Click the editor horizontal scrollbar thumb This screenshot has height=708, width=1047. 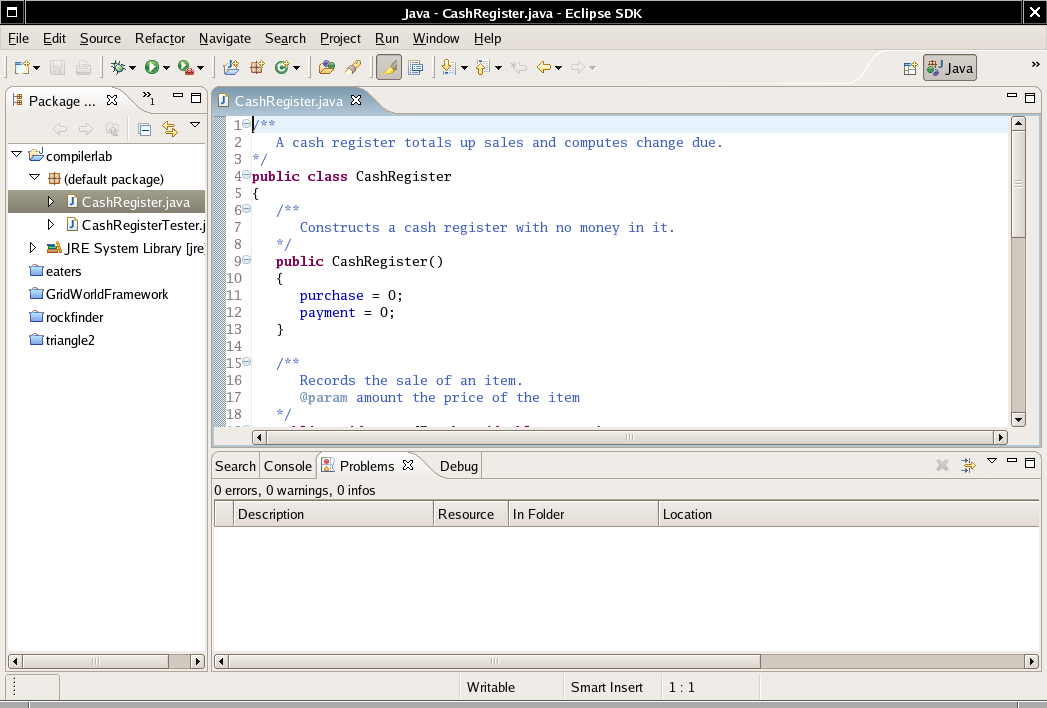click(629, 438)
